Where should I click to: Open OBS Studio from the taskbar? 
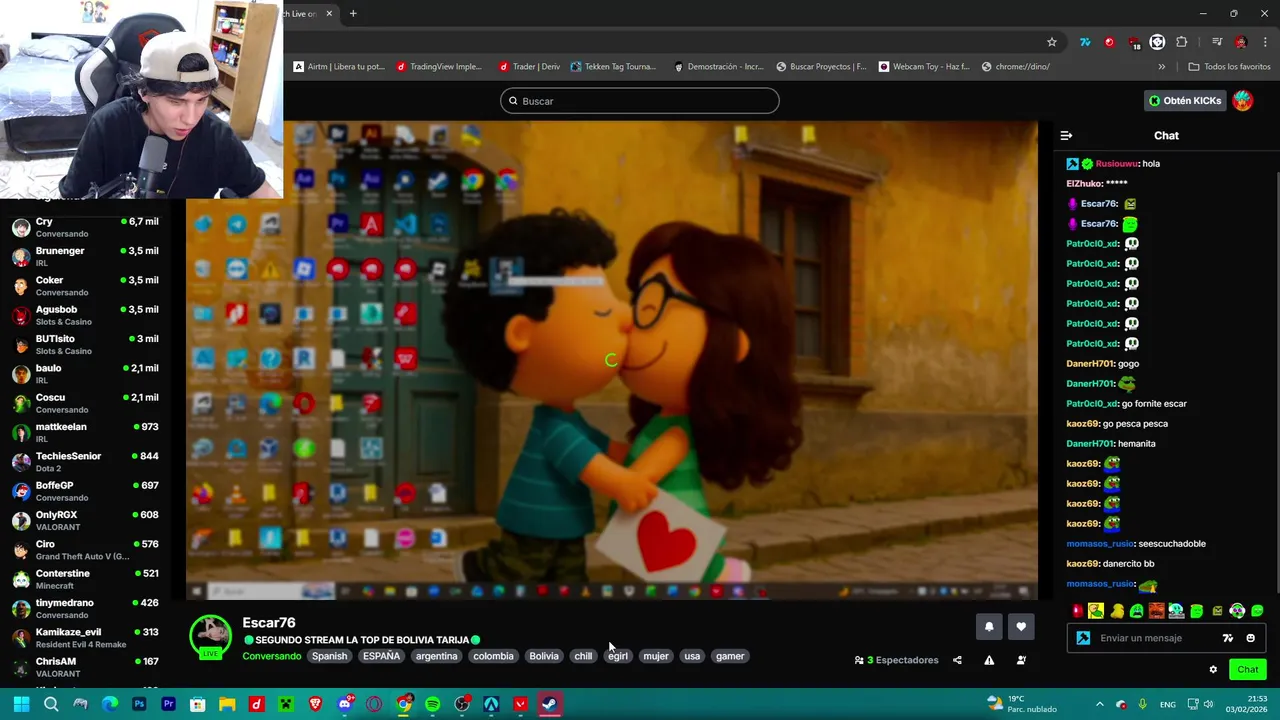pyautogui.click(x=462, y=704)
